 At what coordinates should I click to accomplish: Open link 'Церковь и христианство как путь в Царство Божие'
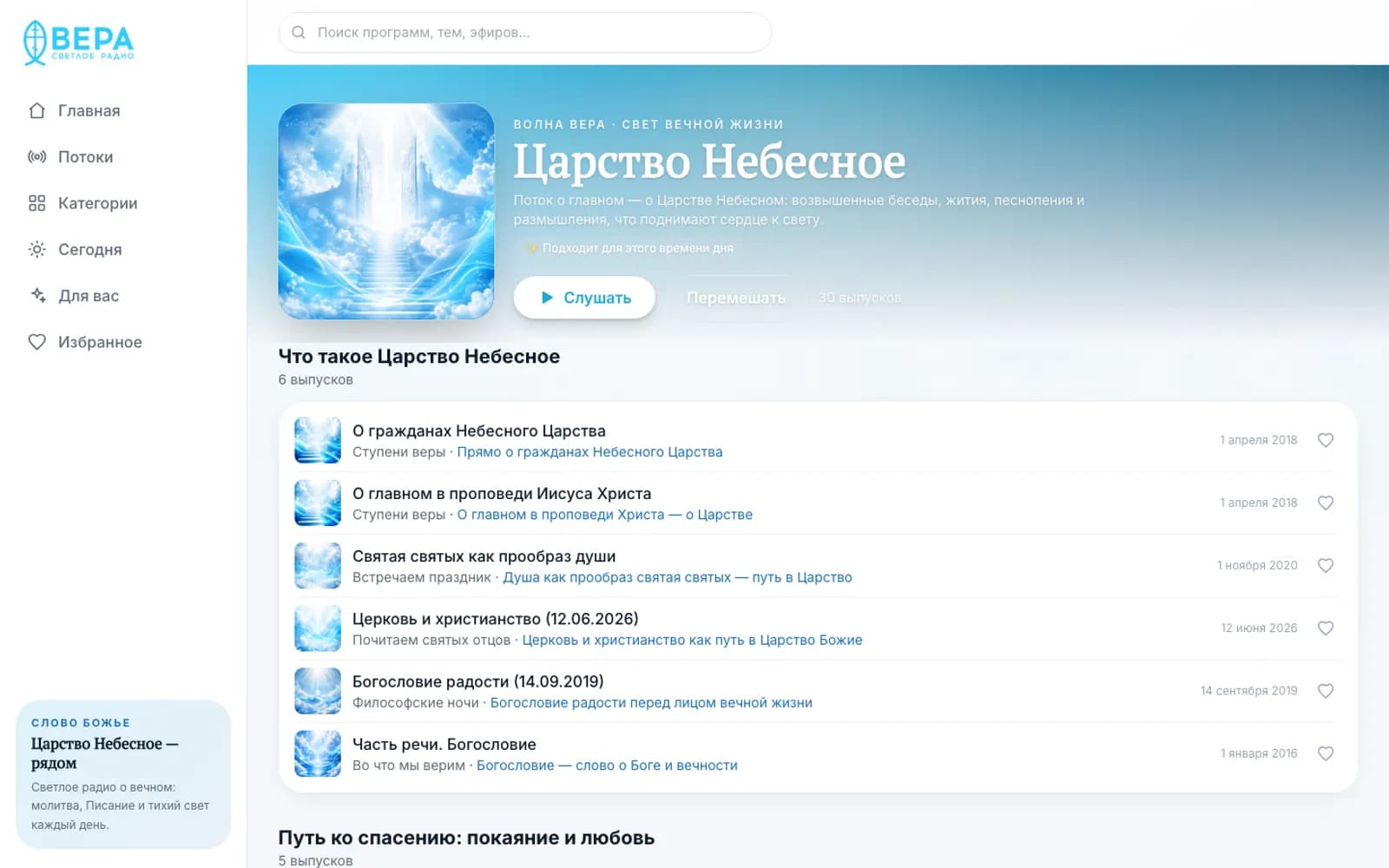pos(692,640)
